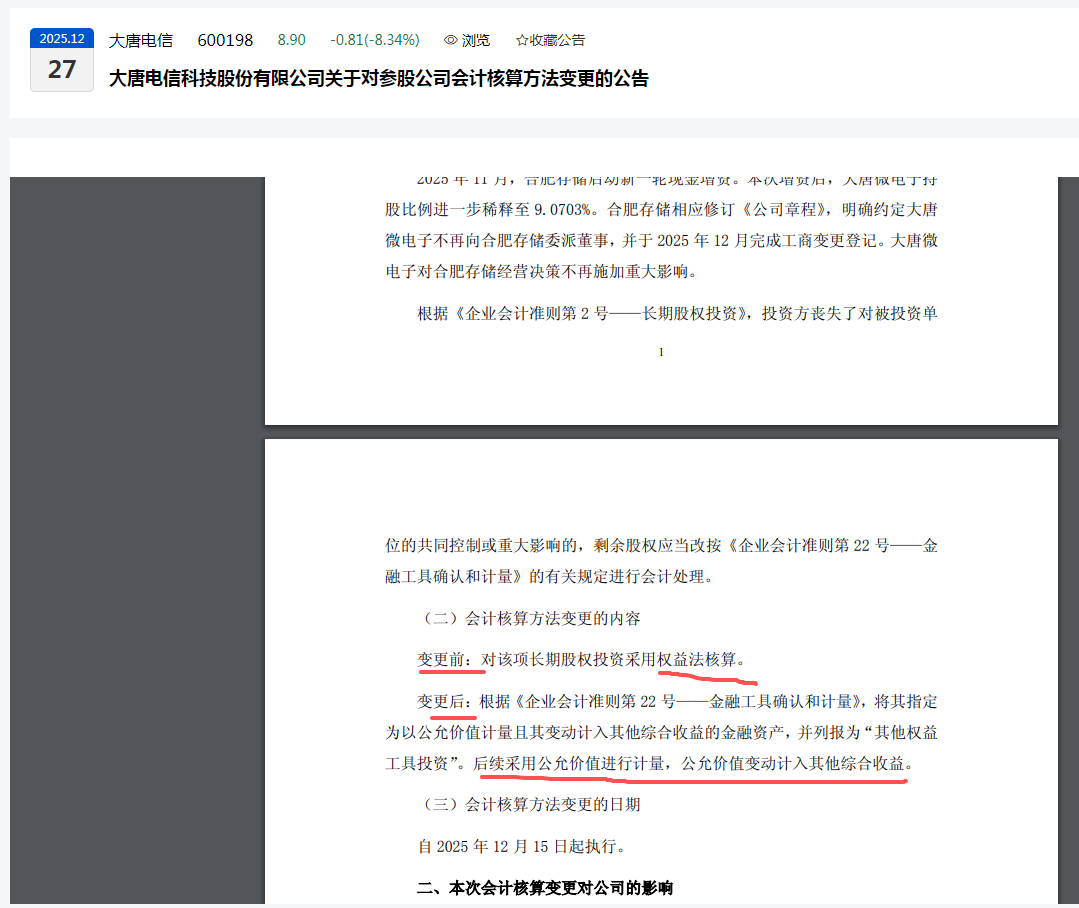Click the line 自 2025 年 12 月 15 日起执行
The height and width of the screenshot is (908, 1079).
coord(522,846)
